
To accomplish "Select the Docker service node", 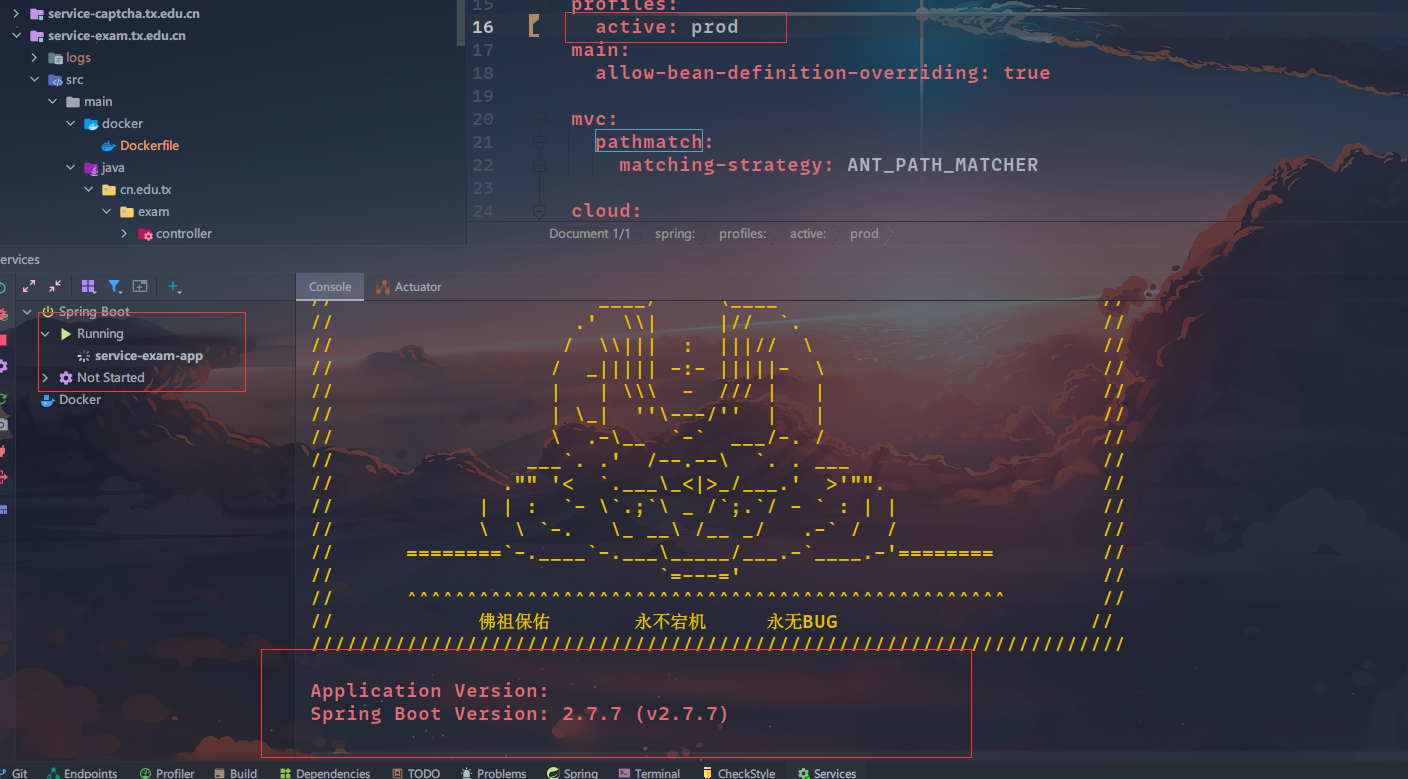I will pyautogui.click(x=79, y=400).
